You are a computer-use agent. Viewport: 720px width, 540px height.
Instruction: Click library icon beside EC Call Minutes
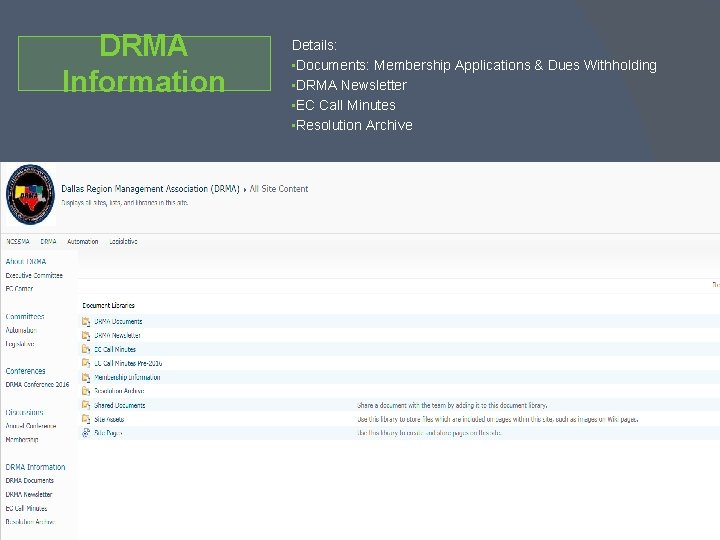(86, 349)
